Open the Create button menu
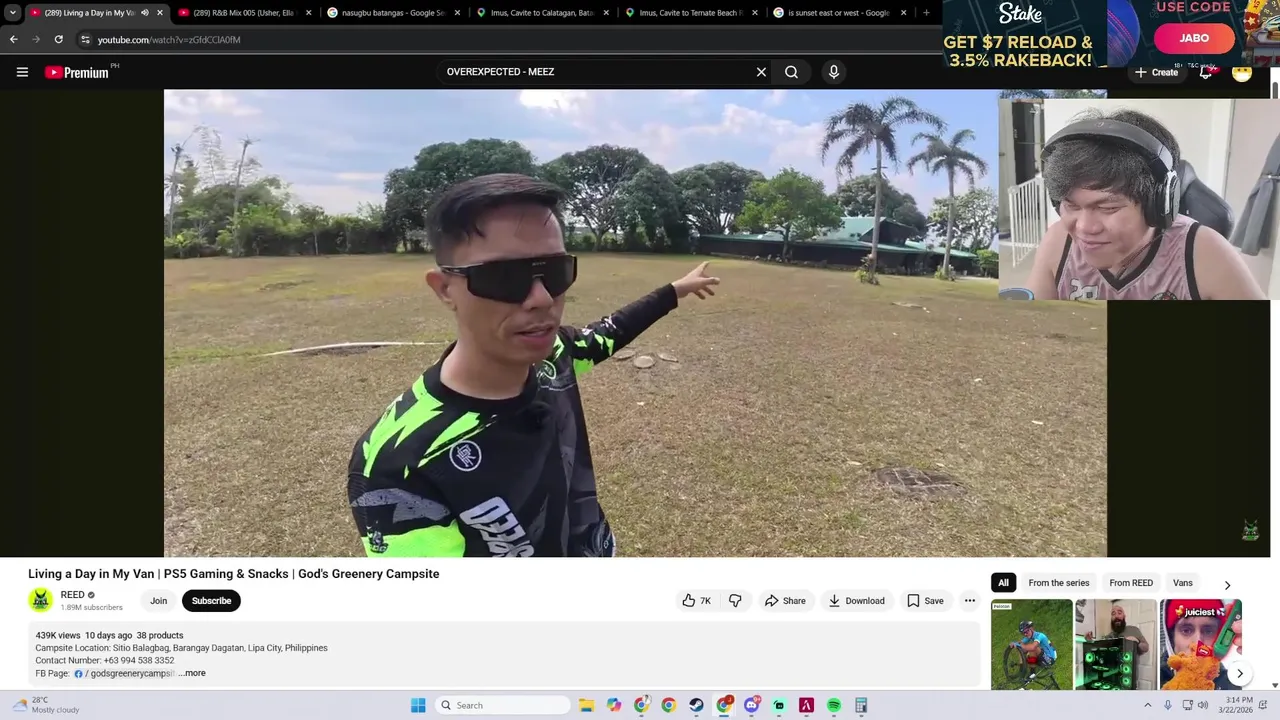 click(x=1156, y=72)
